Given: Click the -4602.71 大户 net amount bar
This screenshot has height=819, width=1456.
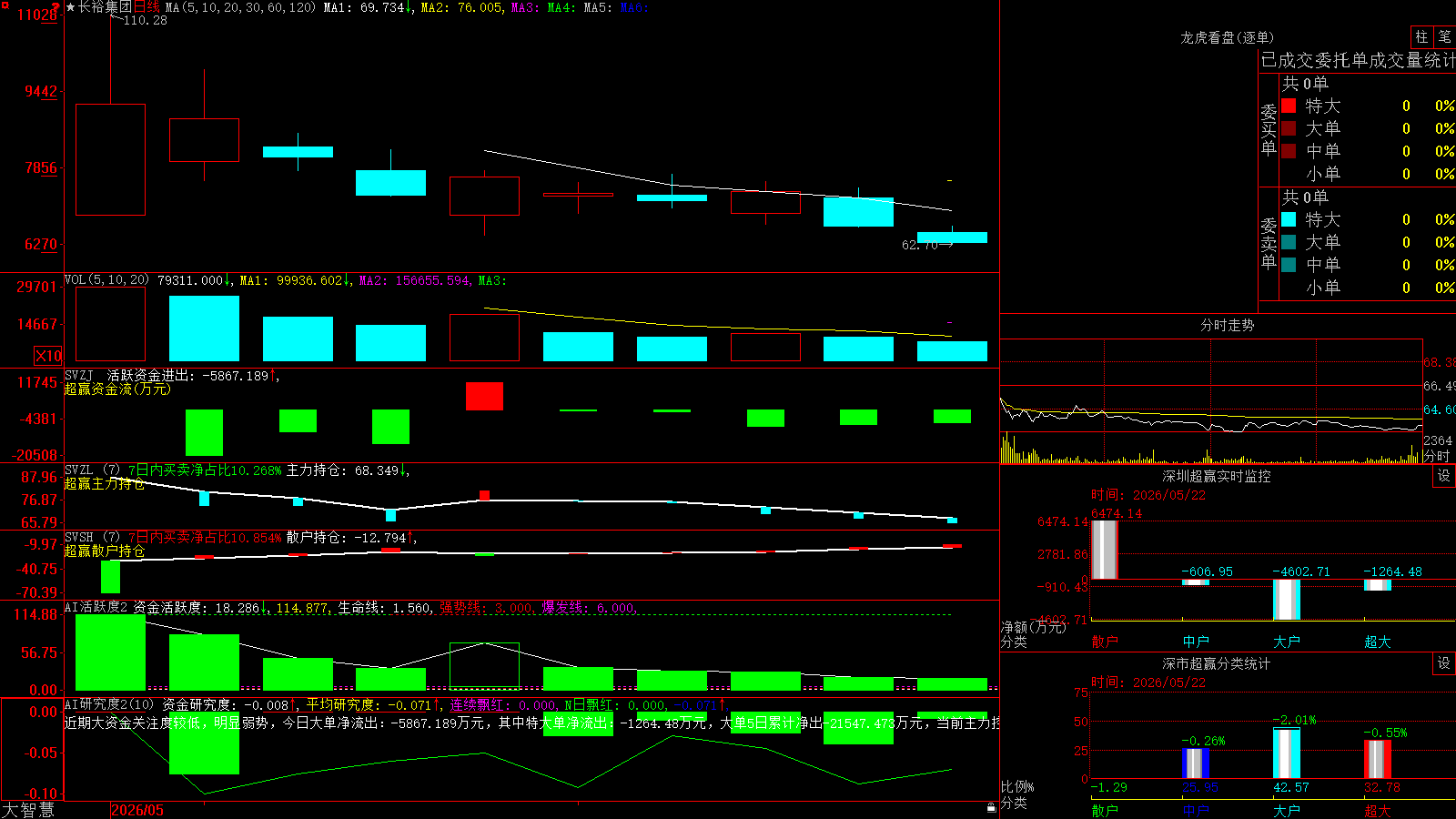Looking at the screenshot, I should [x=1287, y=600].
